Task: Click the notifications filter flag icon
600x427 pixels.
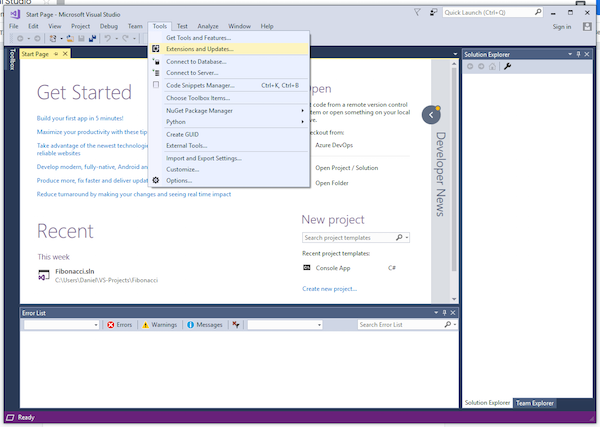Action: (417, 13)
